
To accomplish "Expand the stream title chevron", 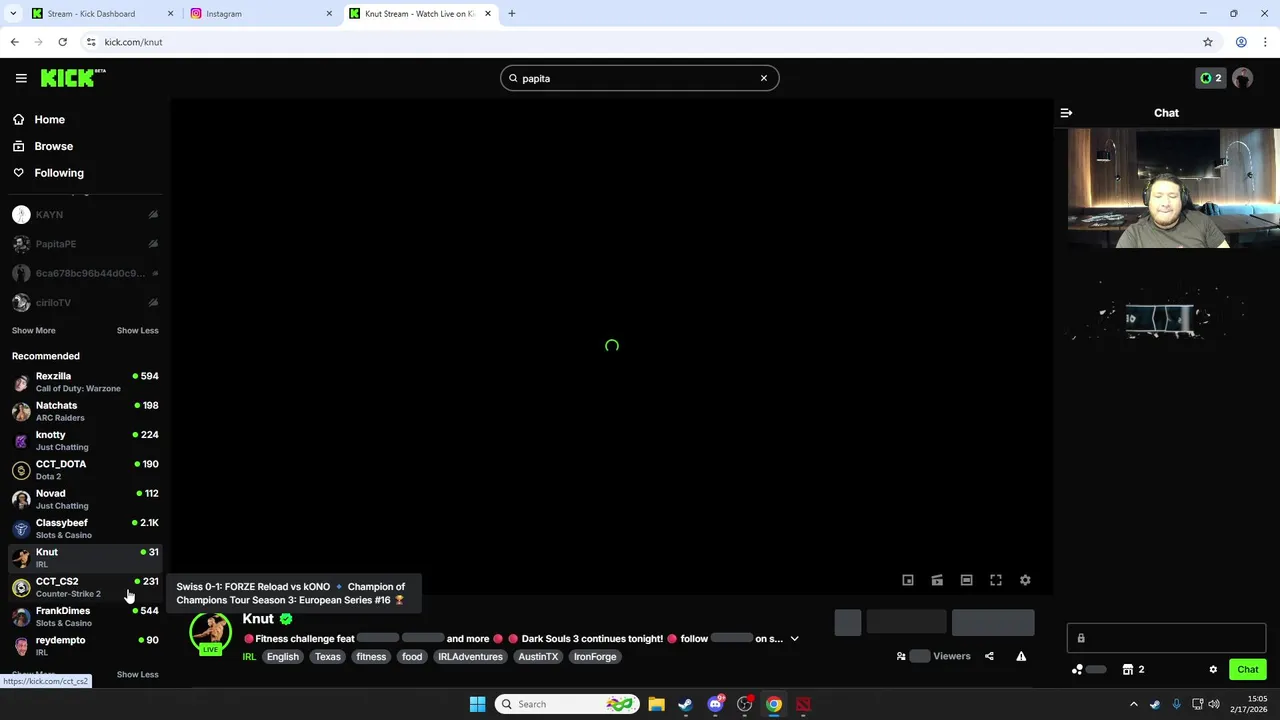I will coord(795,639).
